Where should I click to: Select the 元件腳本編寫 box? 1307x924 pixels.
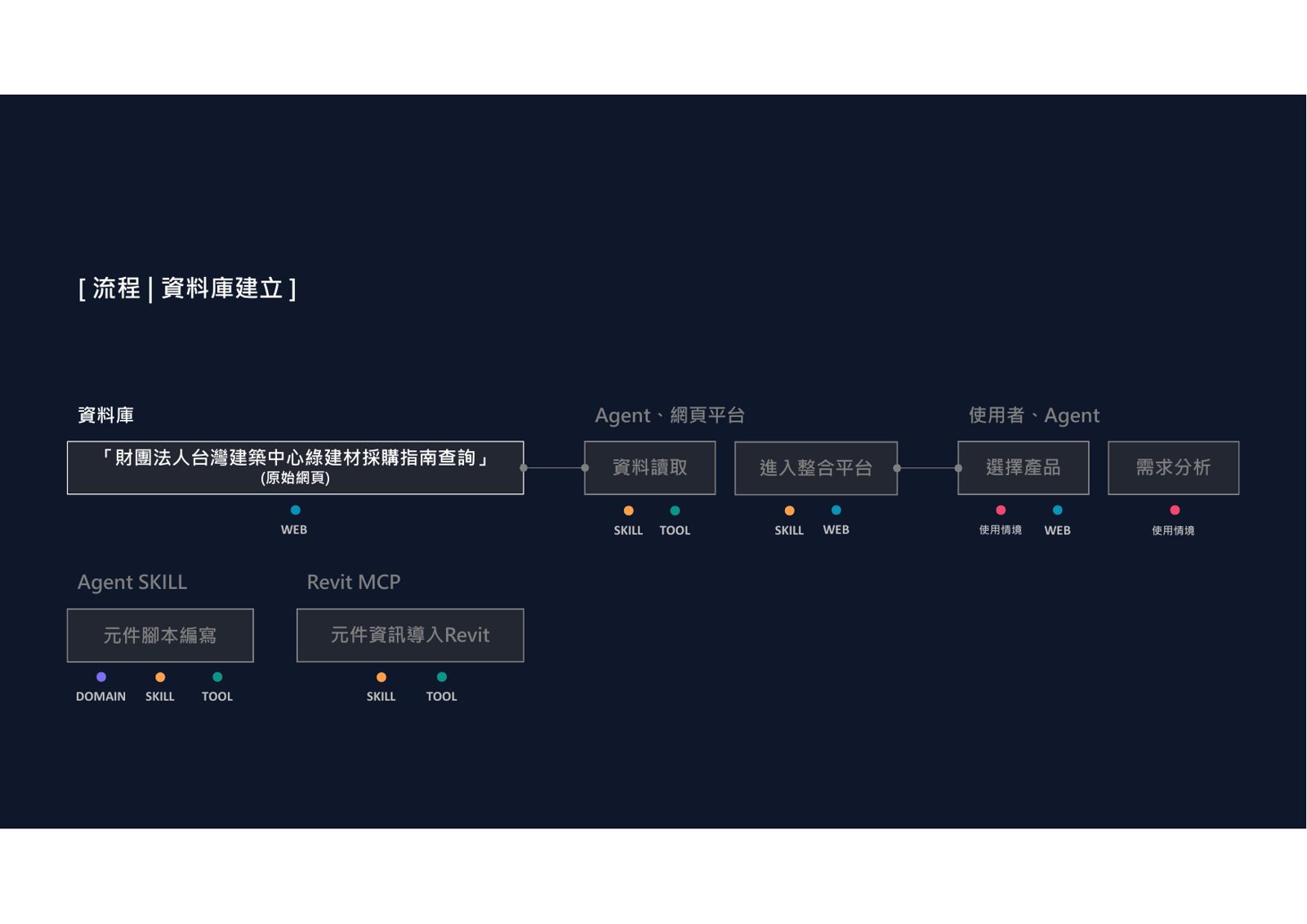click(160, 636)
